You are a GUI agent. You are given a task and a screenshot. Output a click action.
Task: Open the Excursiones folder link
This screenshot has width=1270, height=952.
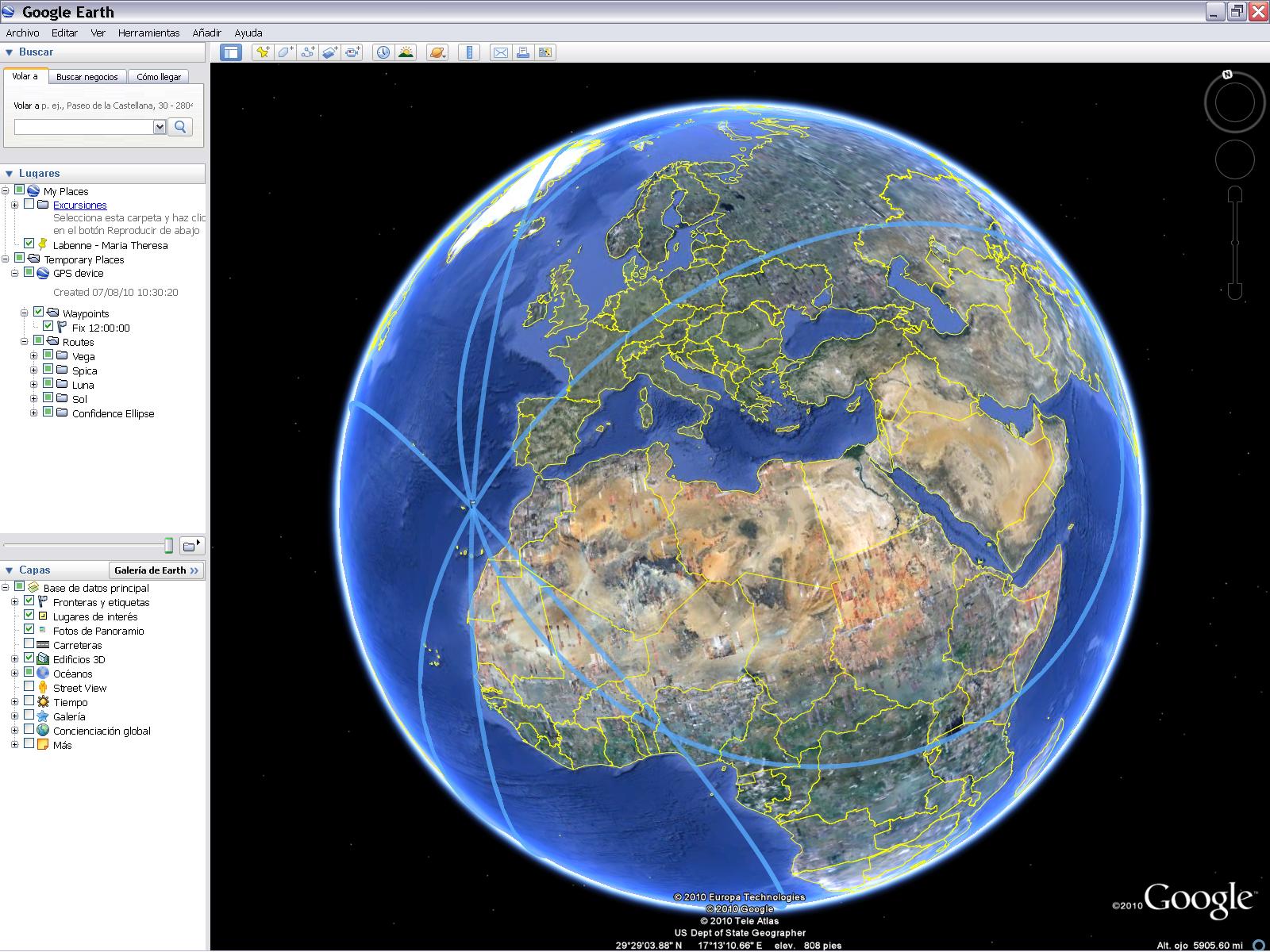[x=79, y=205]
